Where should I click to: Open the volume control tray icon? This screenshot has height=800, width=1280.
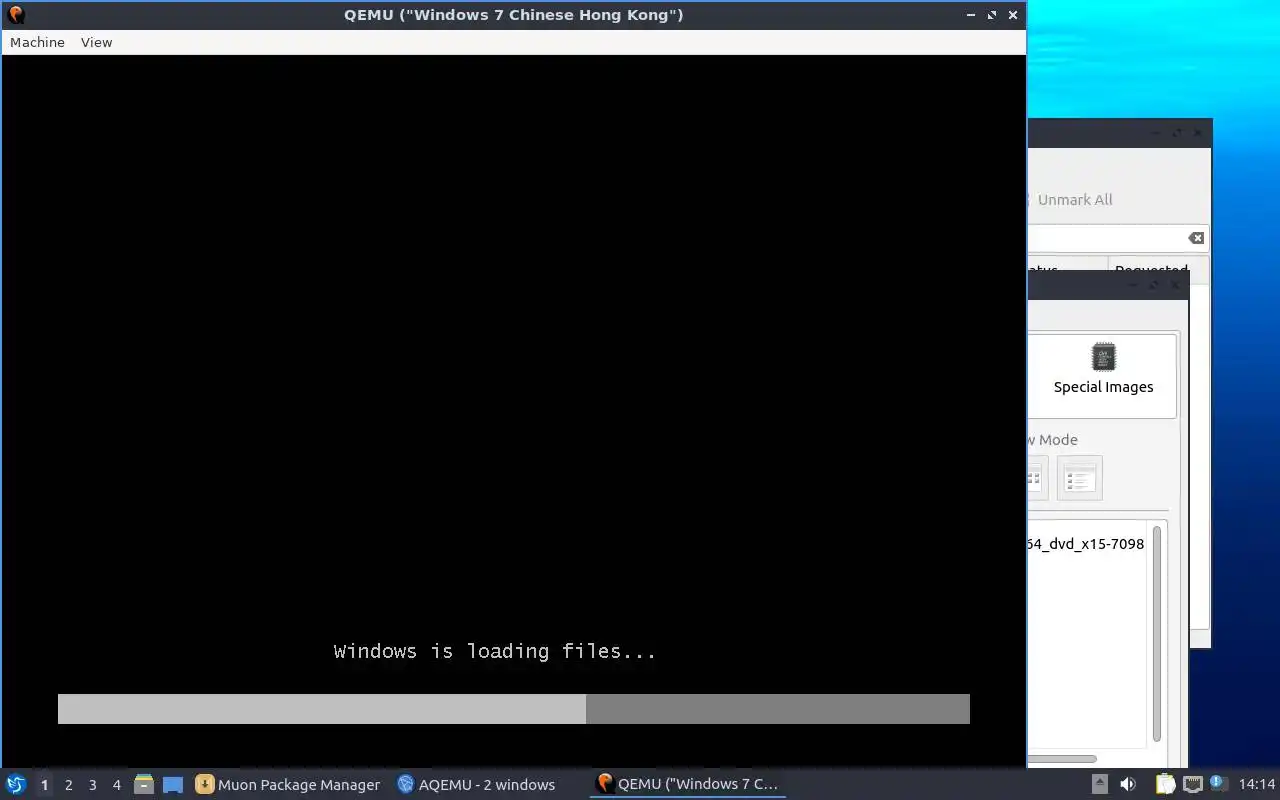(1128, 785)
